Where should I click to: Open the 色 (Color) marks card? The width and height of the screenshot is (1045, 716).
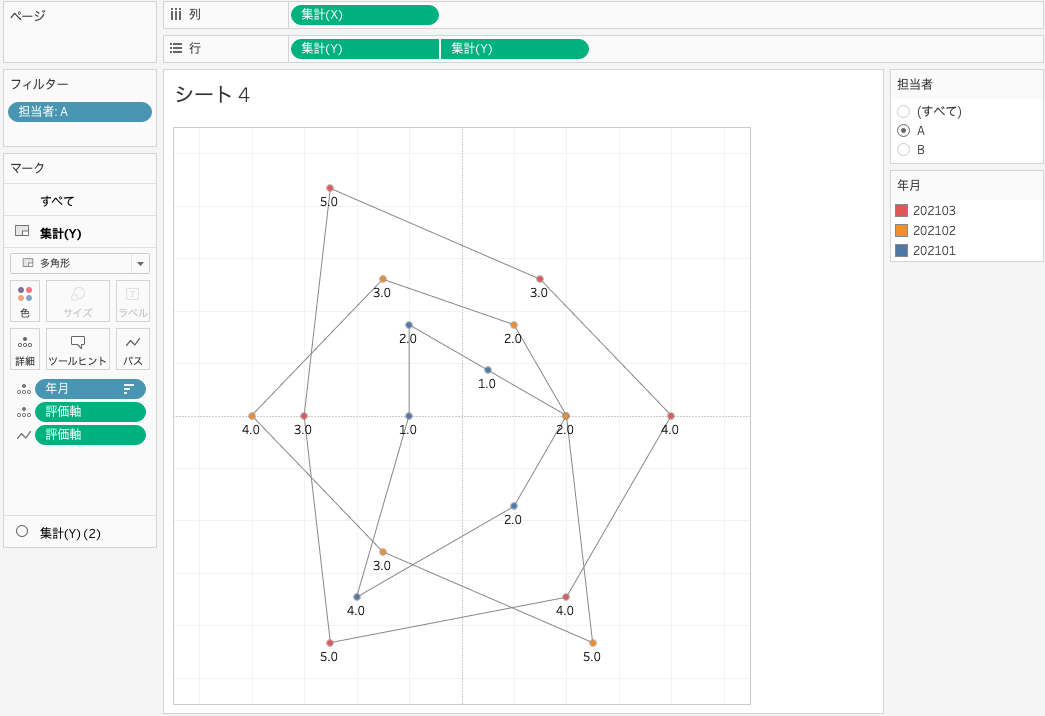[25, 301]
